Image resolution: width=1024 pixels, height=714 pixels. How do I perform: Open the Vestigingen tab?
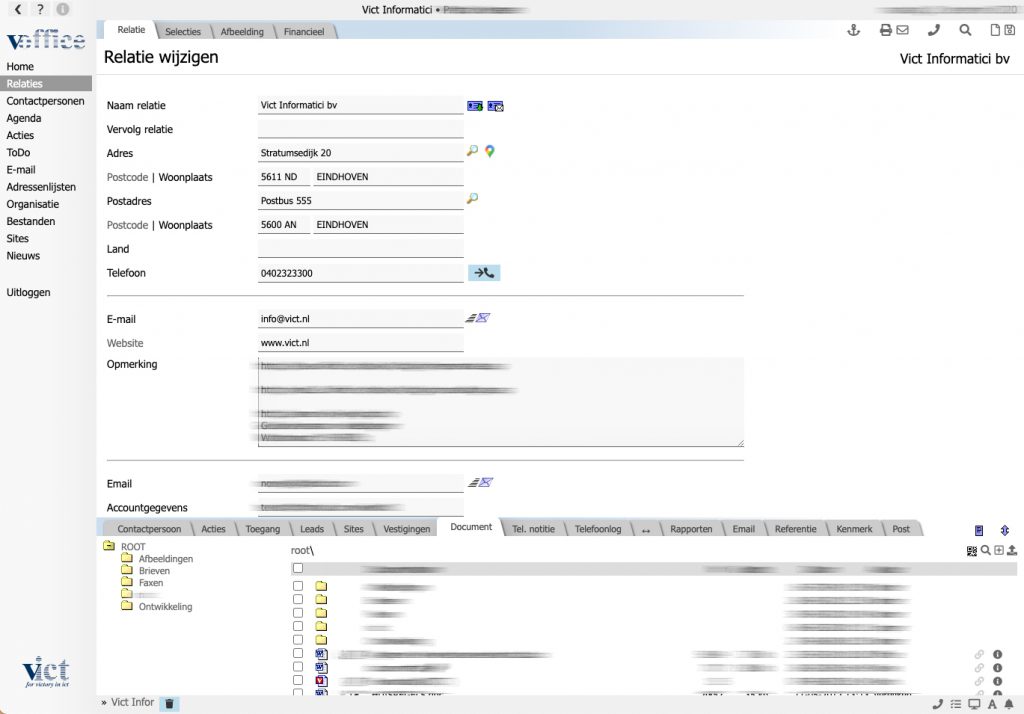[407, 529]
